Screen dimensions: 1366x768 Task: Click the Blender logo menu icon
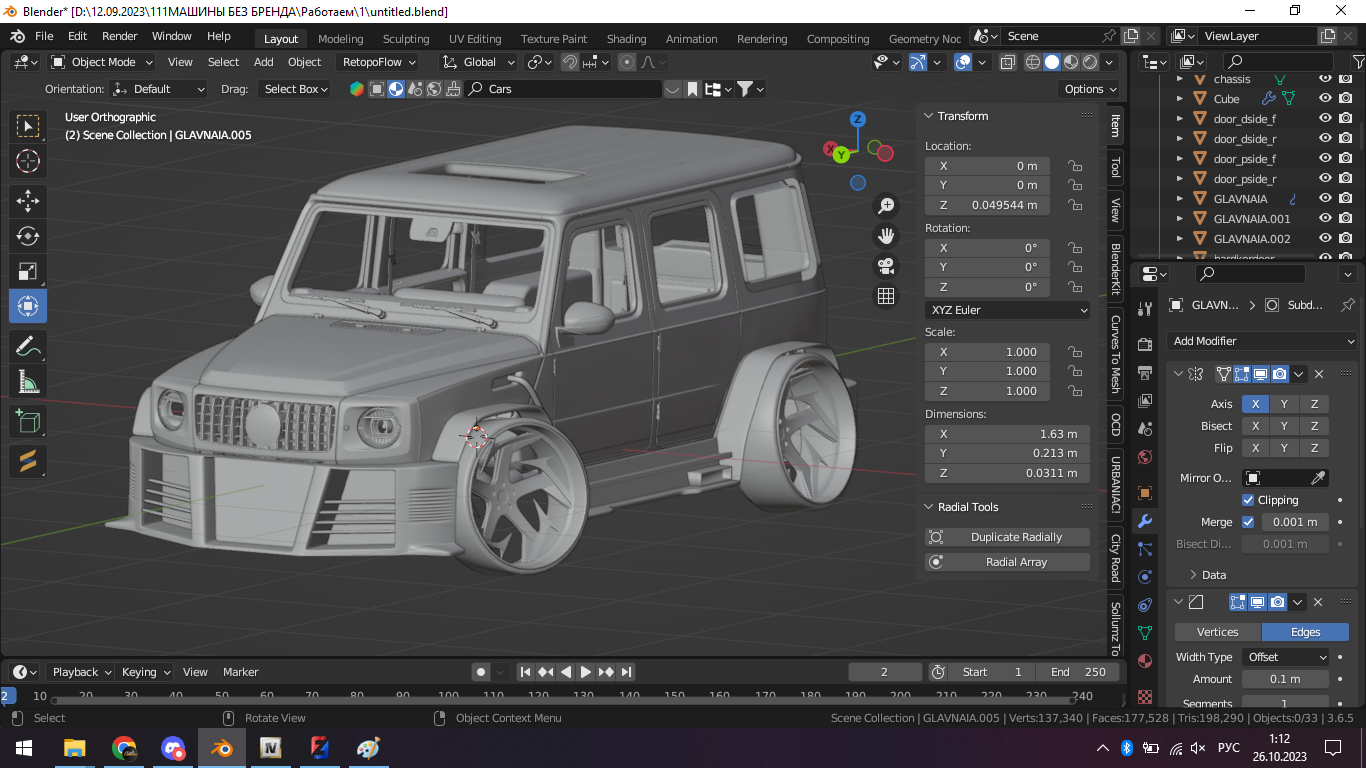17,36
